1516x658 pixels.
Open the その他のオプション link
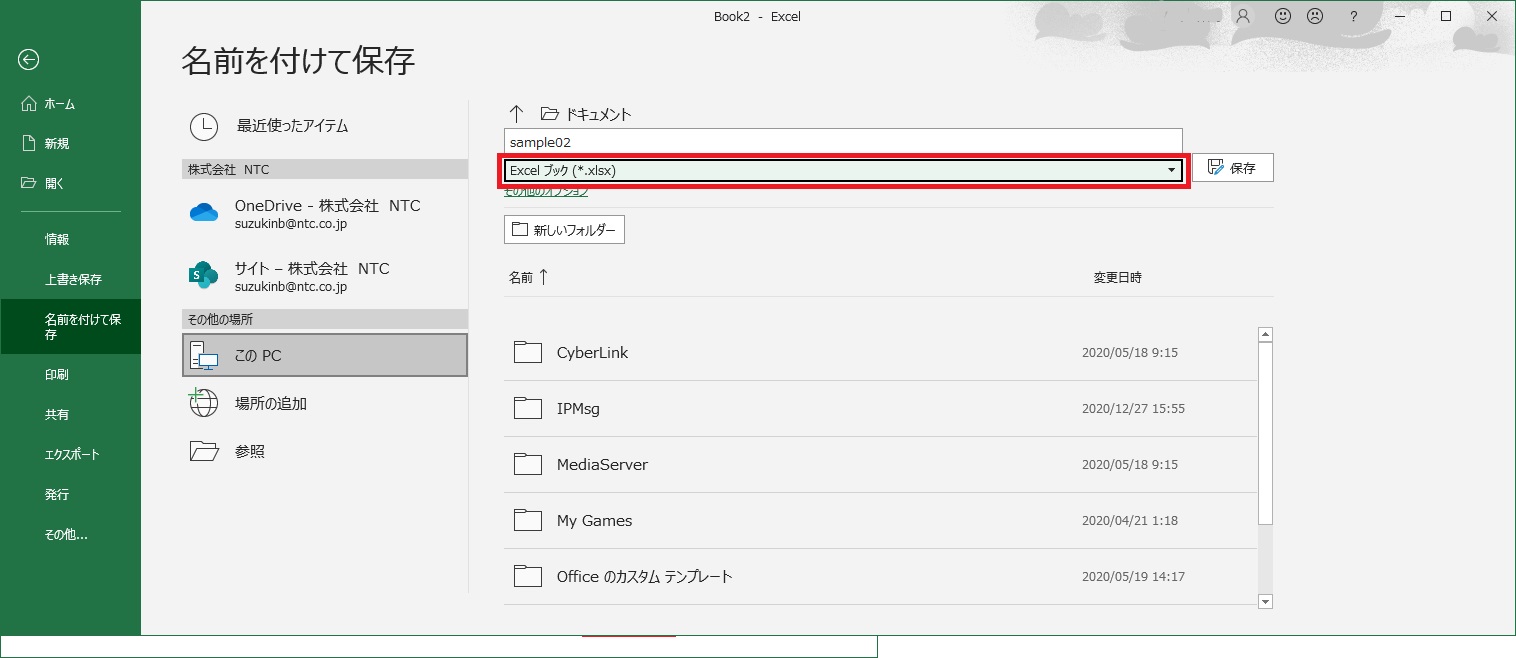tap(544, 191)
